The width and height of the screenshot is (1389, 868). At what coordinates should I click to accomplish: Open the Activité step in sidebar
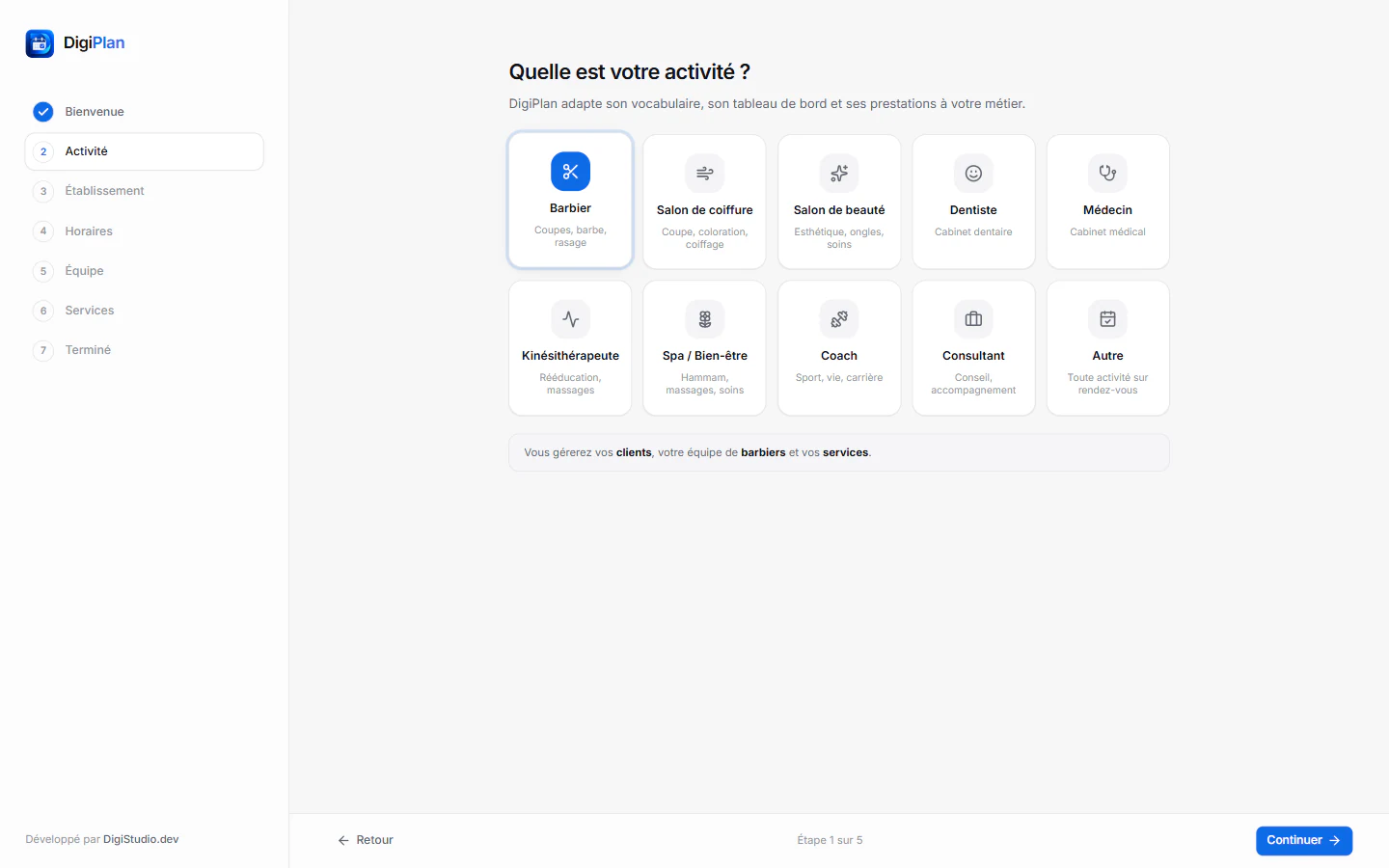[x=145, y=151]
